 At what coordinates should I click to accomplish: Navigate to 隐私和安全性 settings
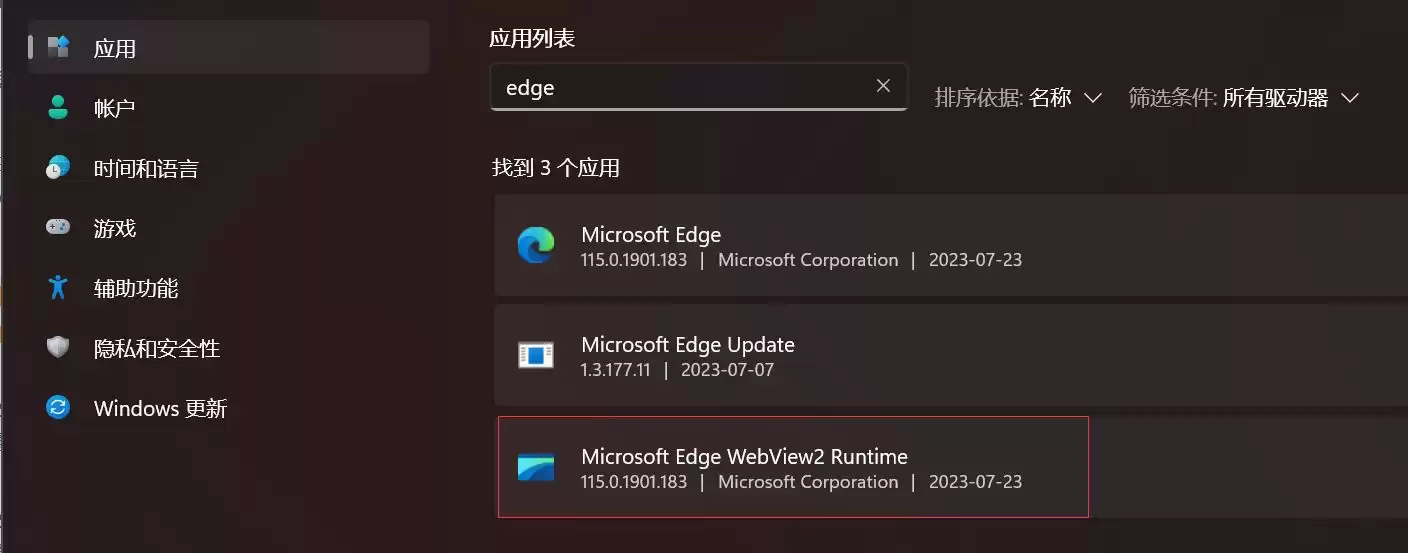coord(156,348)
